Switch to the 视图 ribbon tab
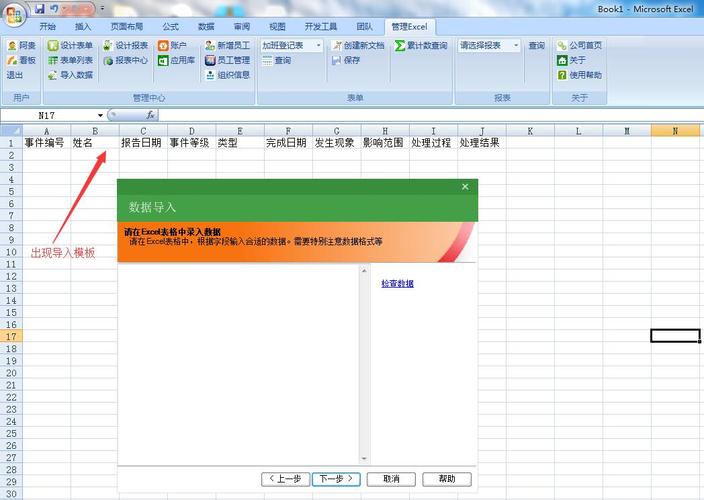Screen dimensions: 704x500 277,27
